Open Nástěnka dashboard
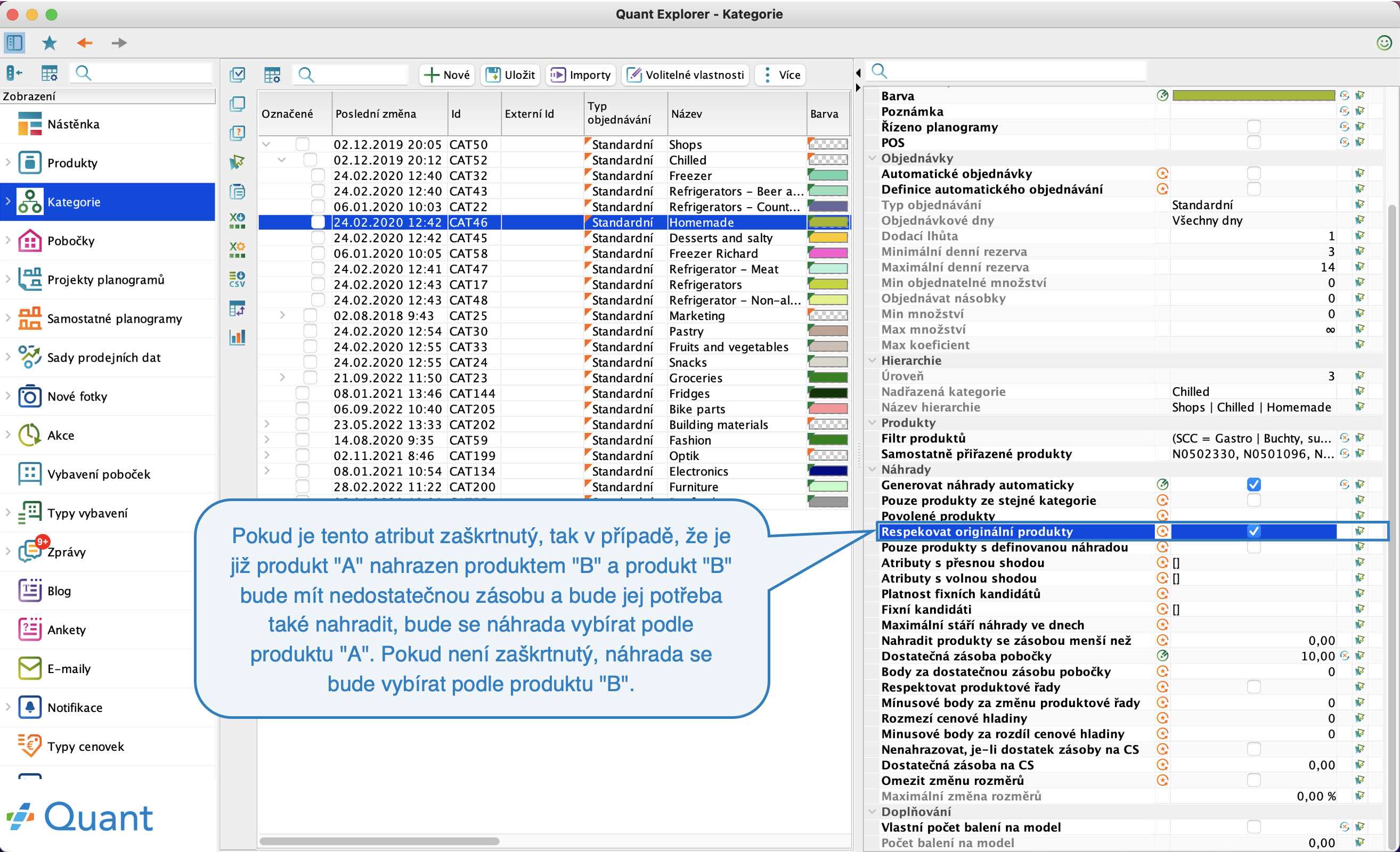Image resolution: width=1400 pixels, height=852 pixels. pyautogui.click(x=108, y=124)
